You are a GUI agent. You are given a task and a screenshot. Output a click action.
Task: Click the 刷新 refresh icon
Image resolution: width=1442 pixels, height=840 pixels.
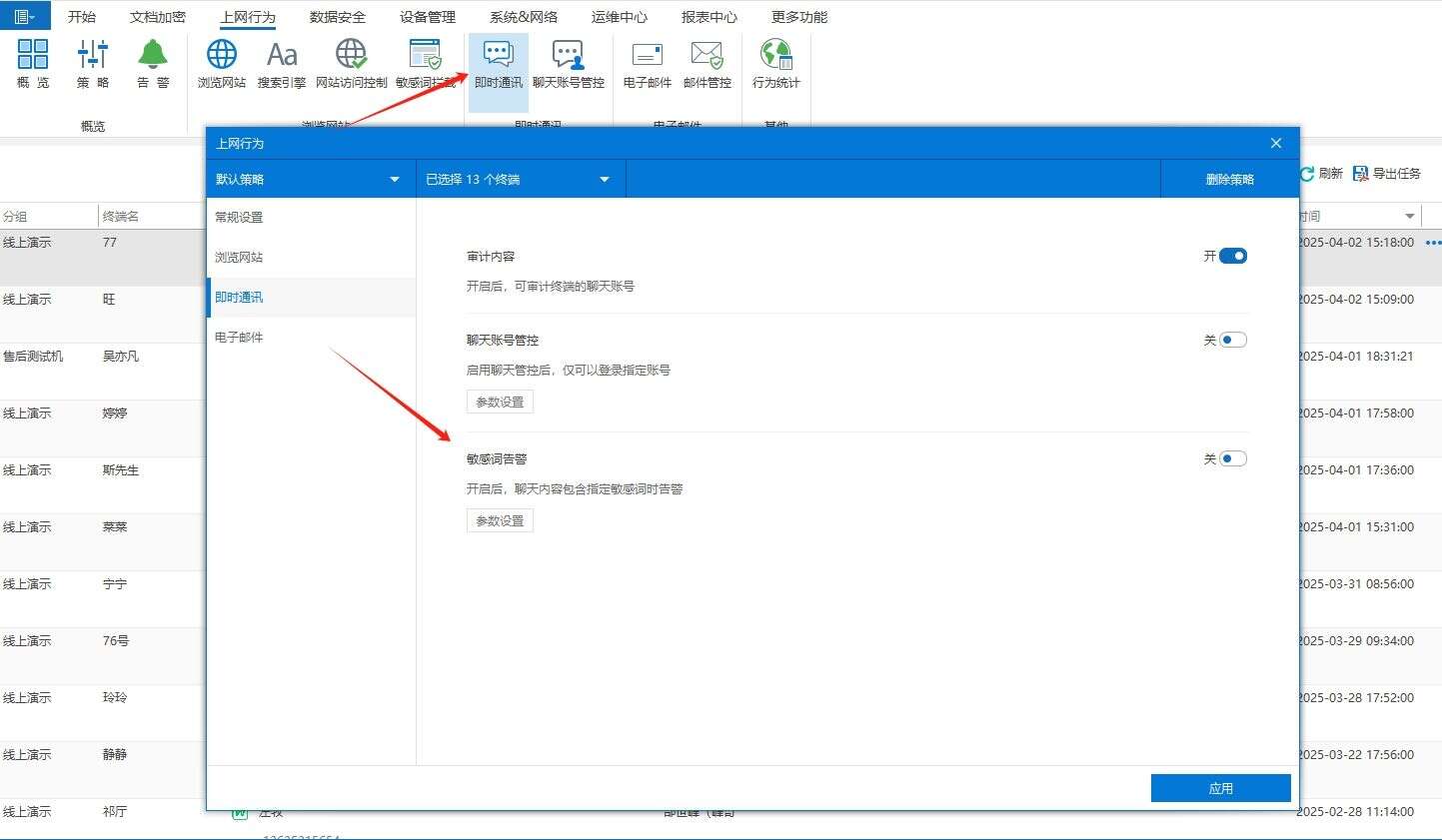[1309, 173]
